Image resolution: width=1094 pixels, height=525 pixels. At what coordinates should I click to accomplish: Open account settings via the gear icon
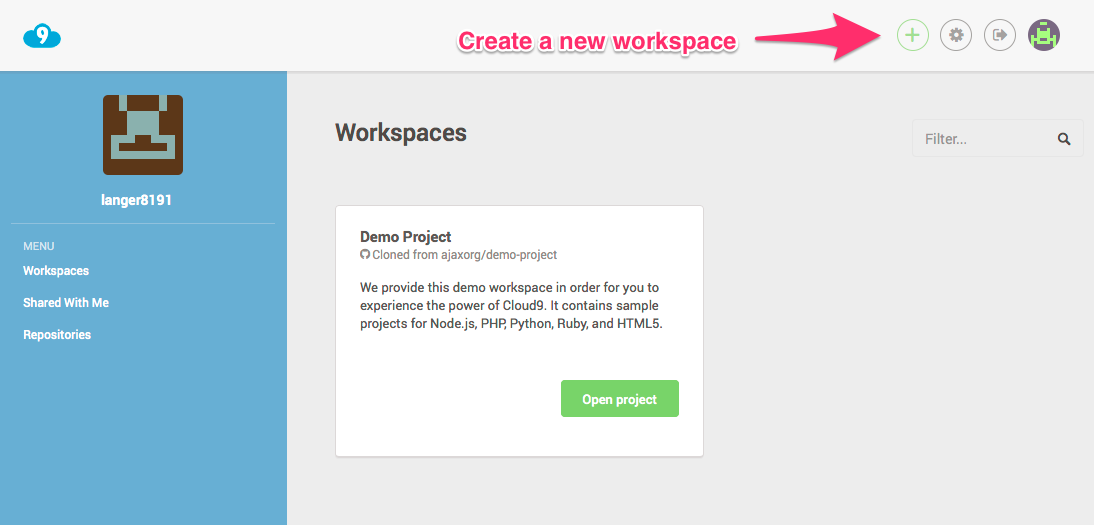point(956,34)
